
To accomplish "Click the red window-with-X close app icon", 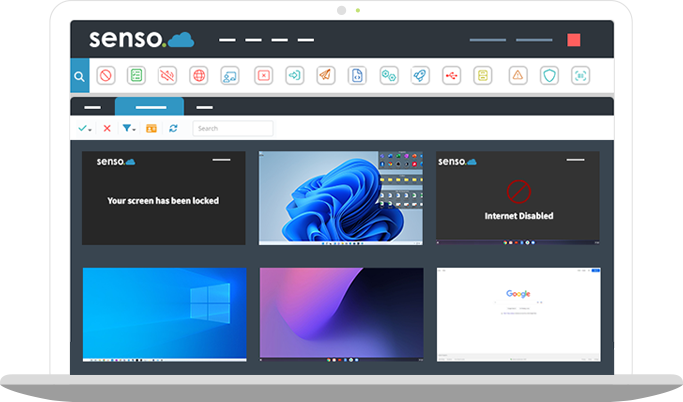I will tap(264, 75).
